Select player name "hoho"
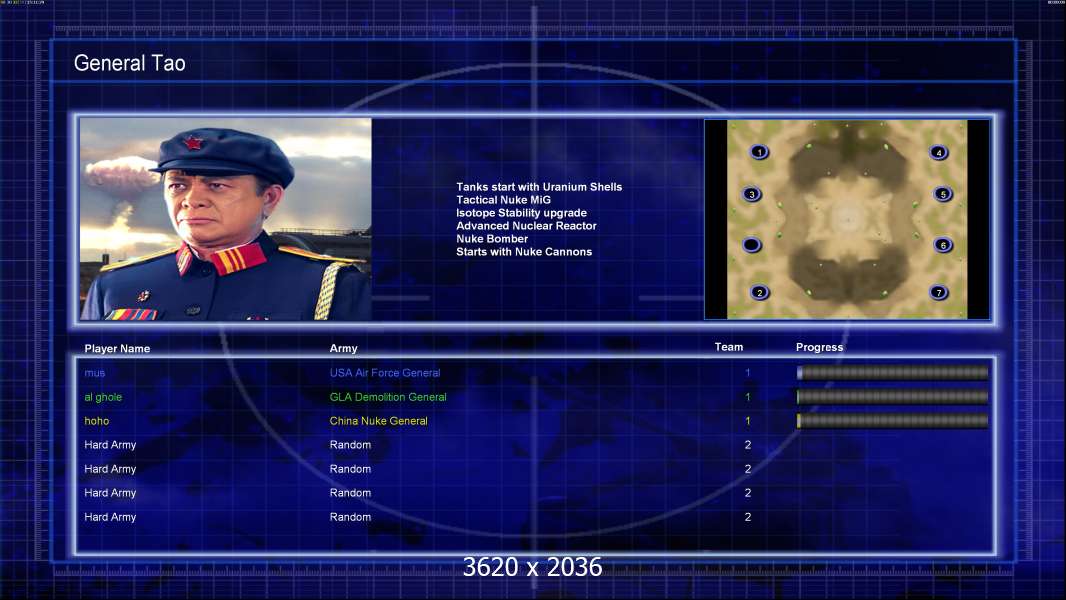Screen dimensions: 1066x600 click(97, 421)
